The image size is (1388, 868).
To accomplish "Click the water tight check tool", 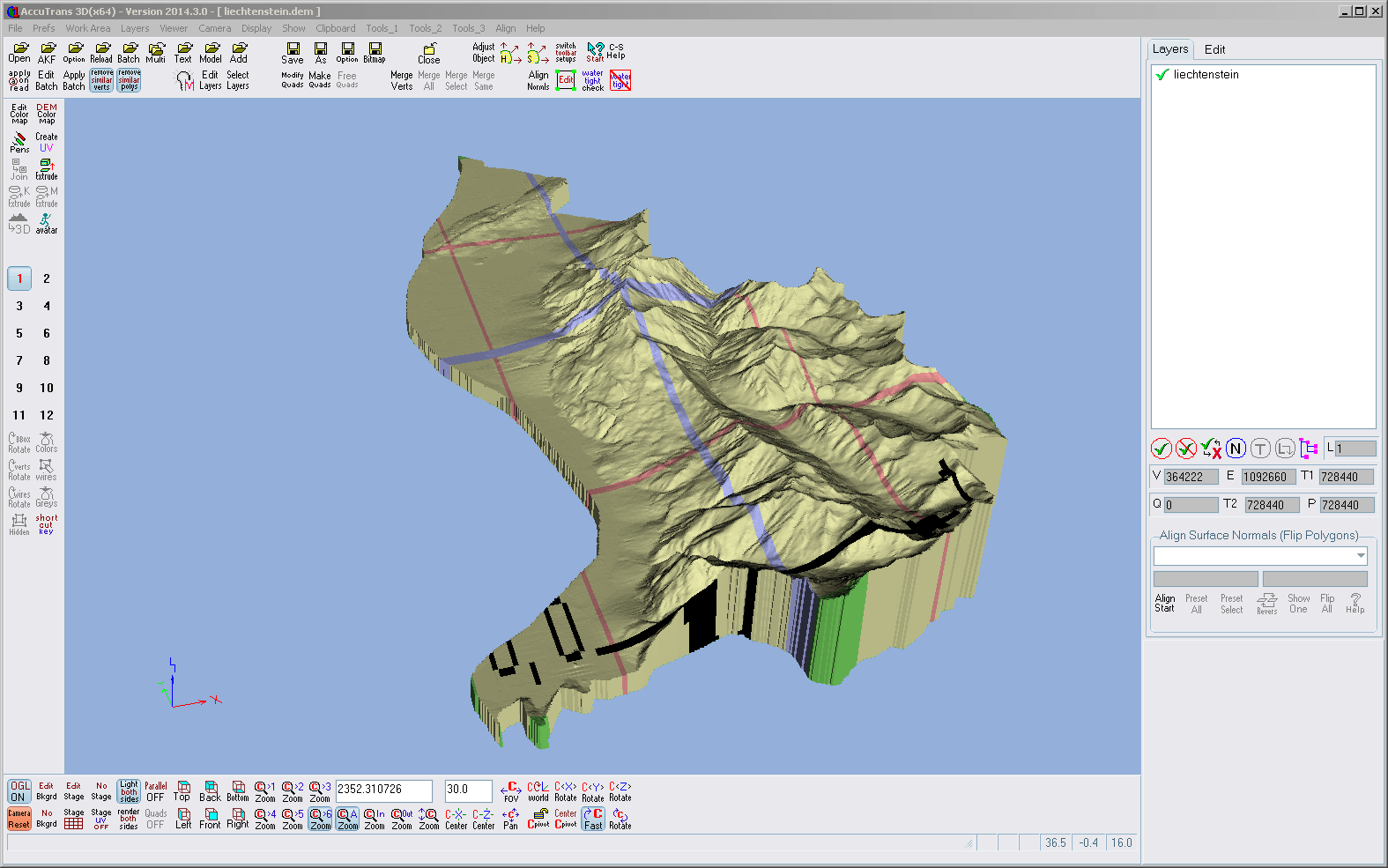I will [x=593, y=80].
